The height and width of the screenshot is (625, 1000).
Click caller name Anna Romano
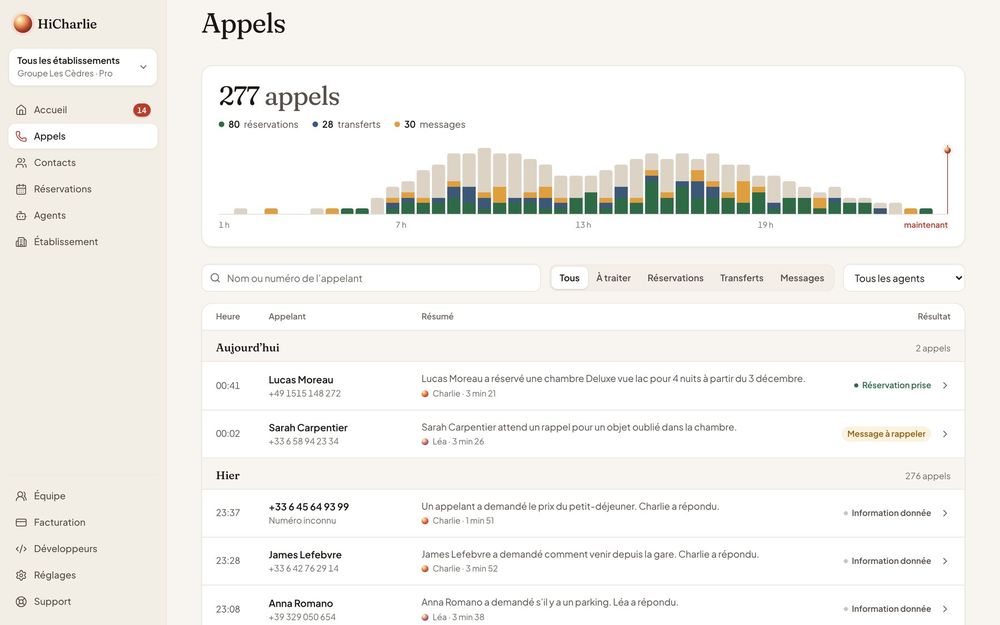click(x=300, y=603)
